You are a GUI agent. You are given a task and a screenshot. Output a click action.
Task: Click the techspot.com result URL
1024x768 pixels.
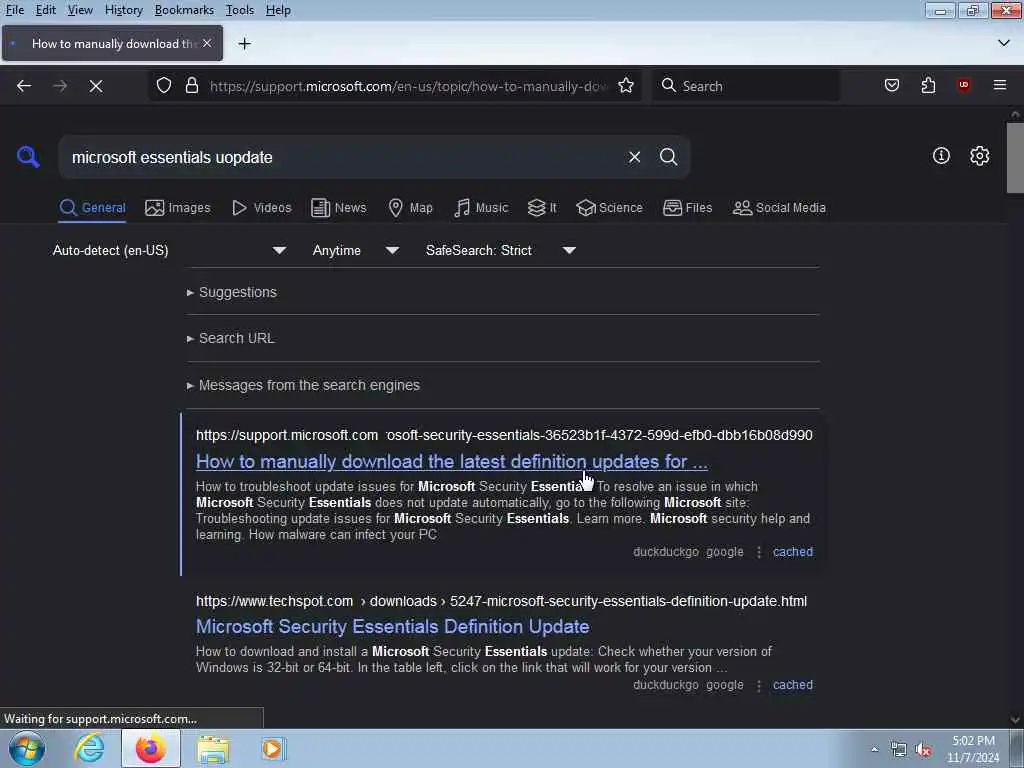[x=502, y=601]
